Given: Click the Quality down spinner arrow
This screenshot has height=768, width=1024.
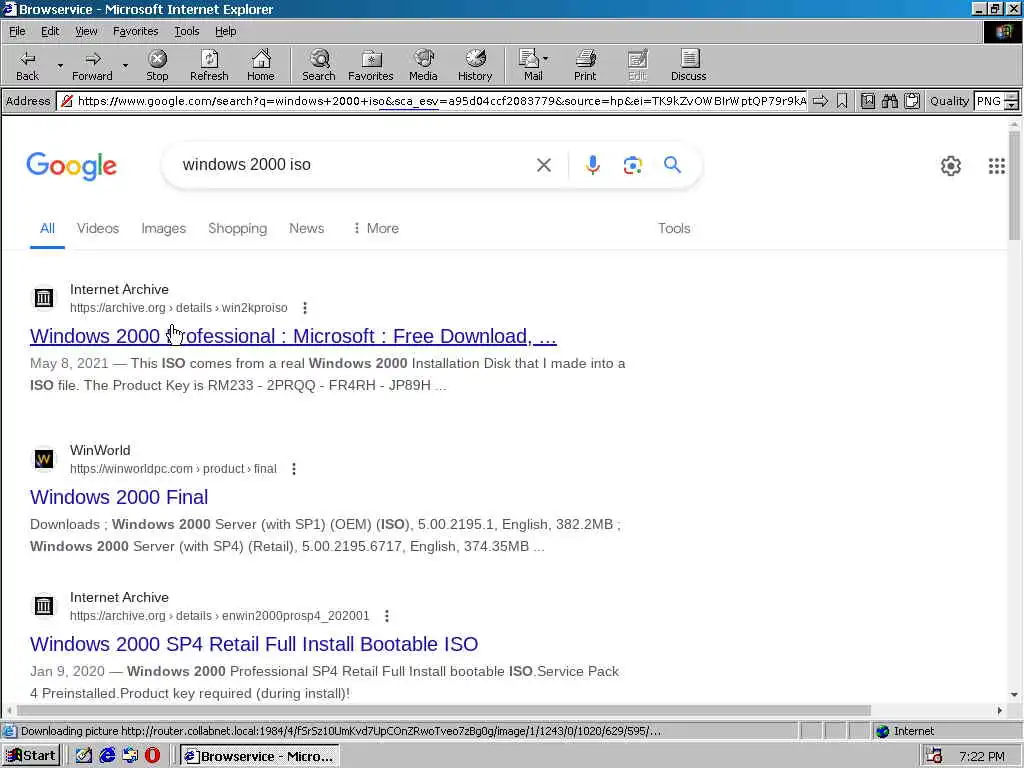Looking at the screenshot, I should coord(1012,105).
